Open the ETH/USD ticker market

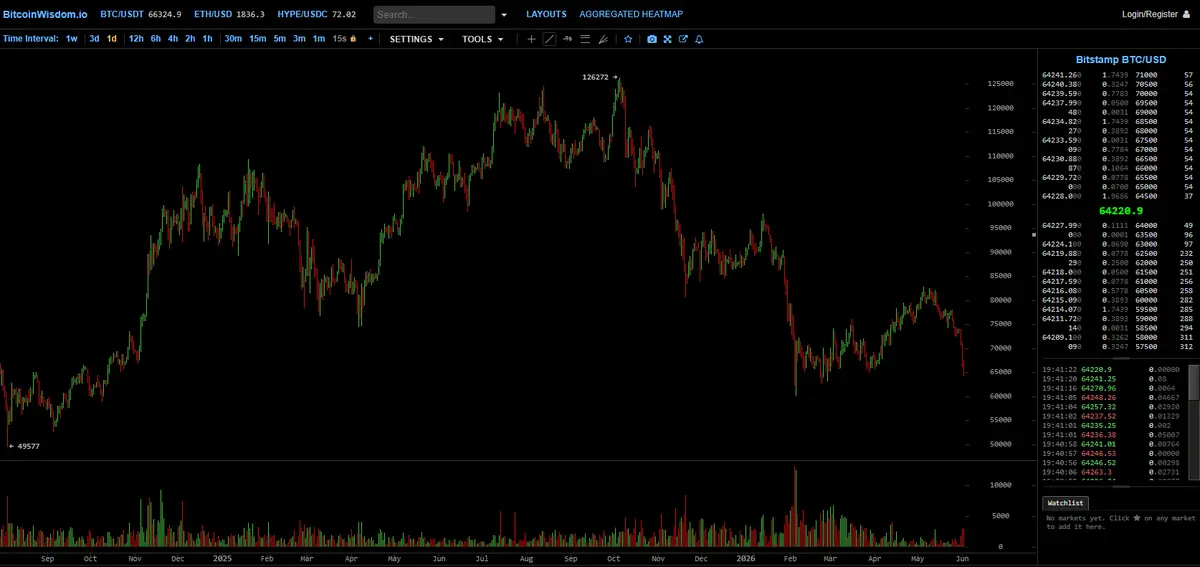[229, 14]
